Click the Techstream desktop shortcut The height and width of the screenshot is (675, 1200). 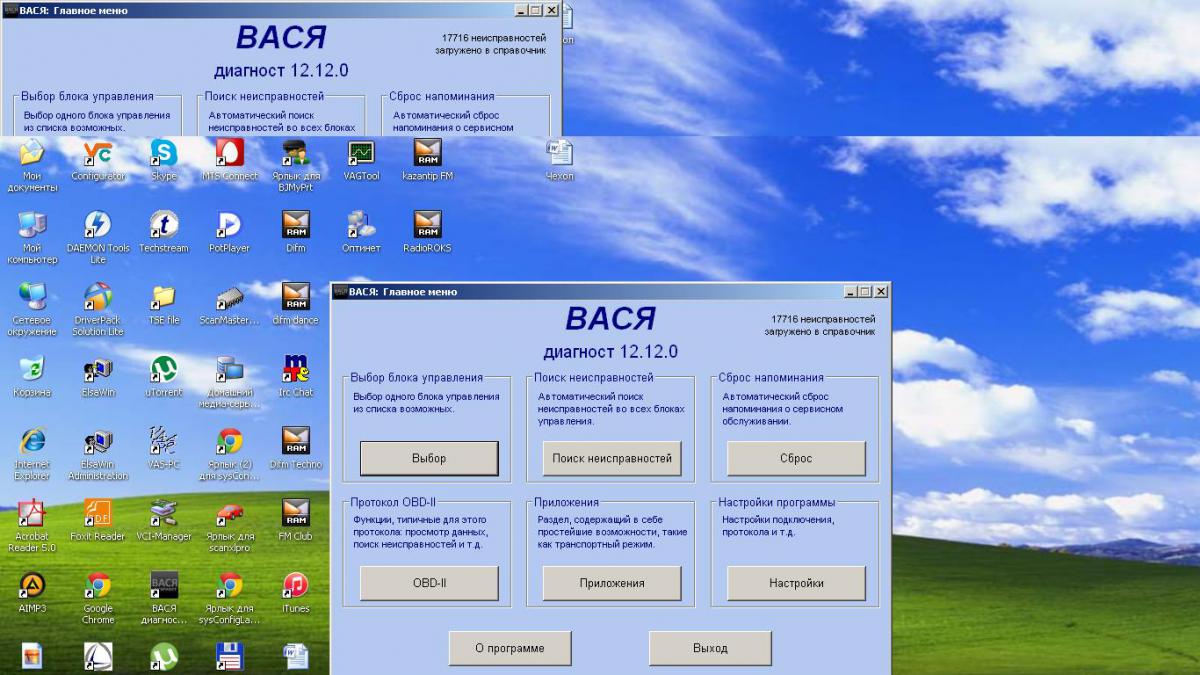tap(164, 231)
